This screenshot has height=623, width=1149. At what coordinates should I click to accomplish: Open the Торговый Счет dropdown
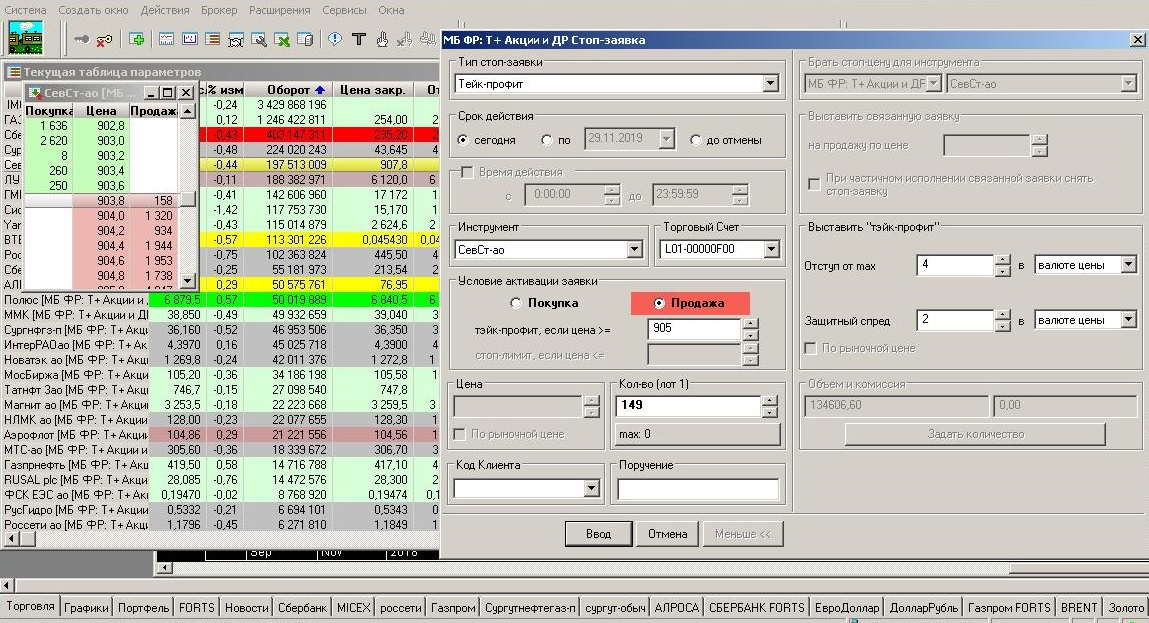point(771,249)
